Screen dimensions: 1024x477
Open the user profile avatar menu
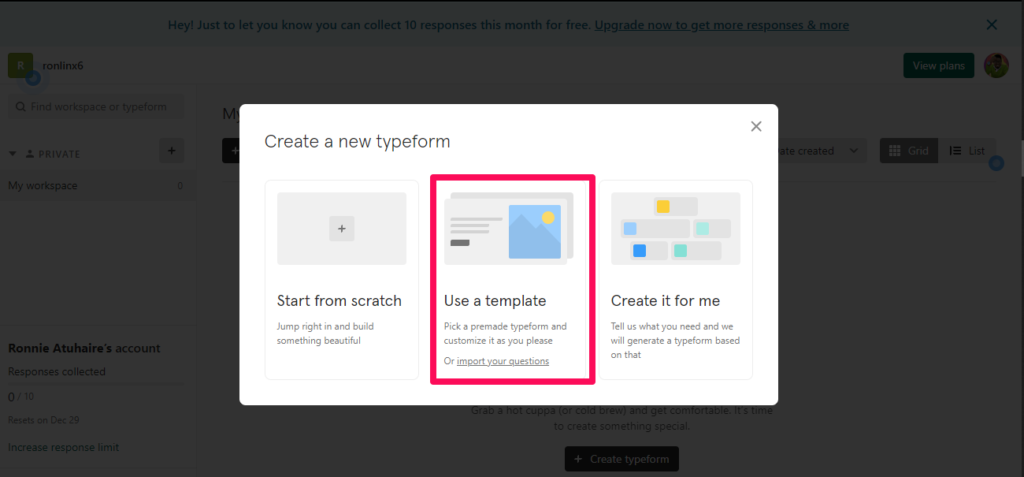(x=996, y=65)
